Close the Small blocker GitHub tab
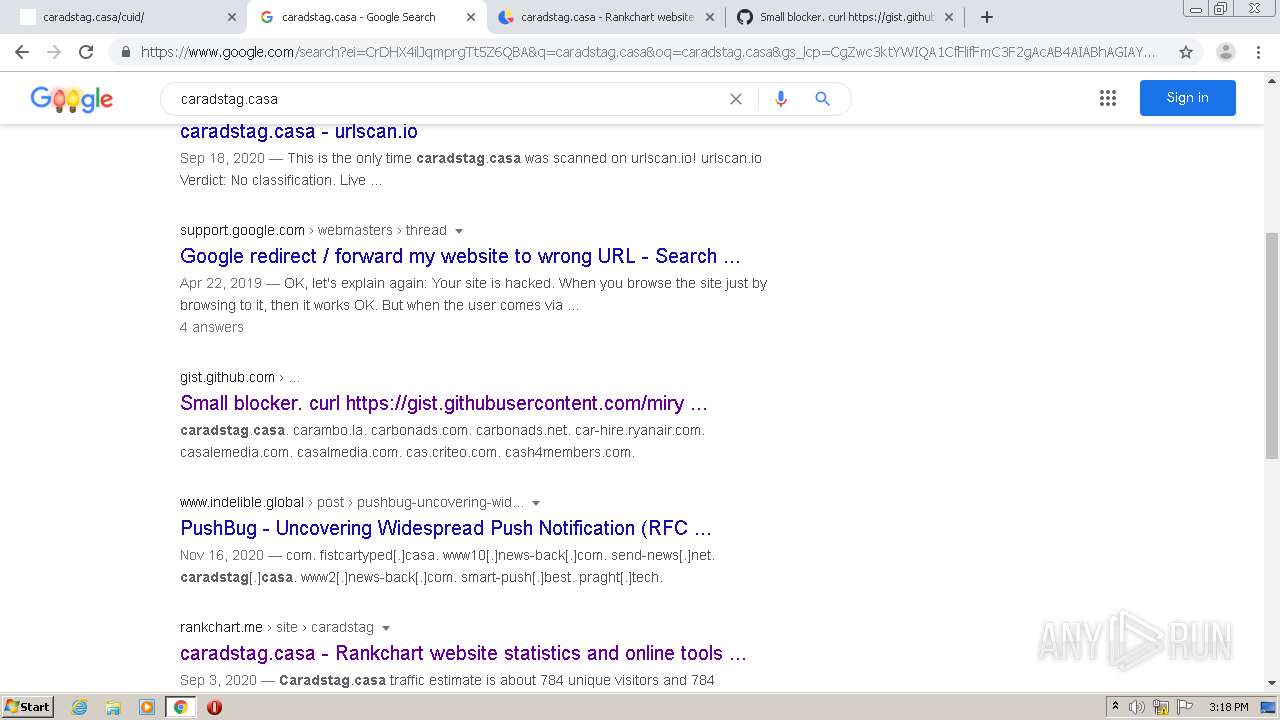The image size is (1280, 720). click(x=949, y=17)
